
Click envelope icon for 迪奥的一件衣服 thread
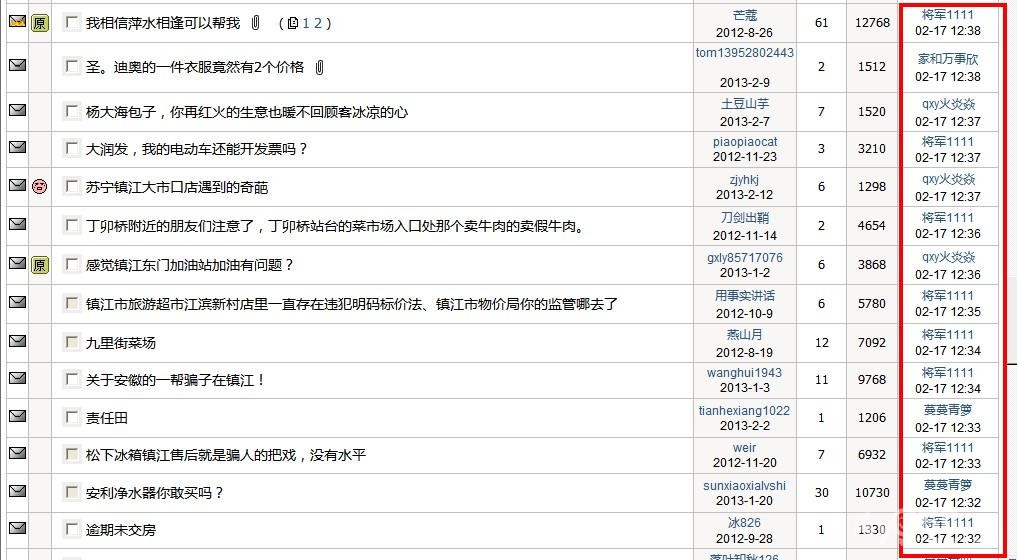18,65
